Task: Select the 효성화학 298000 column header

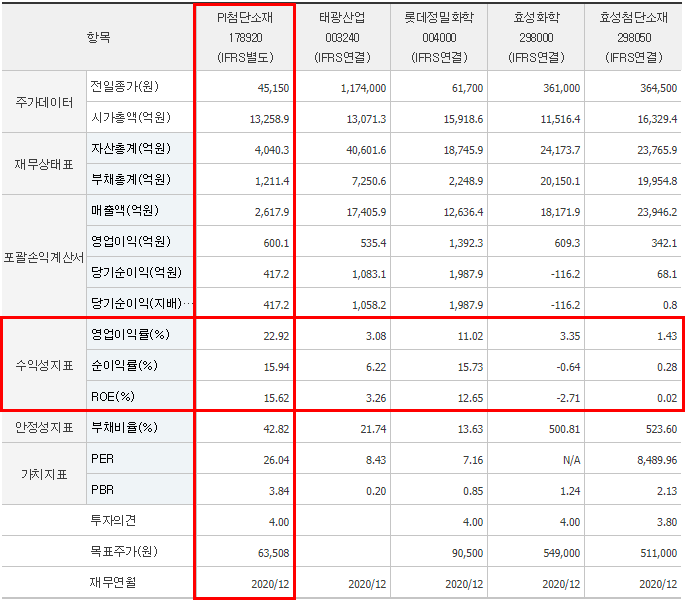Action: [536, 38]
